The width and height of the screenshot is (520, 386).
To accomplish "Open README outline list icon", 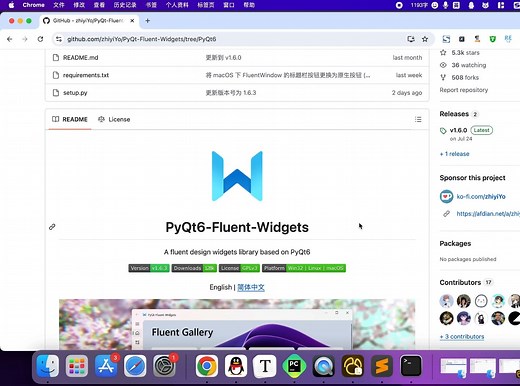I will pos(418,119).
